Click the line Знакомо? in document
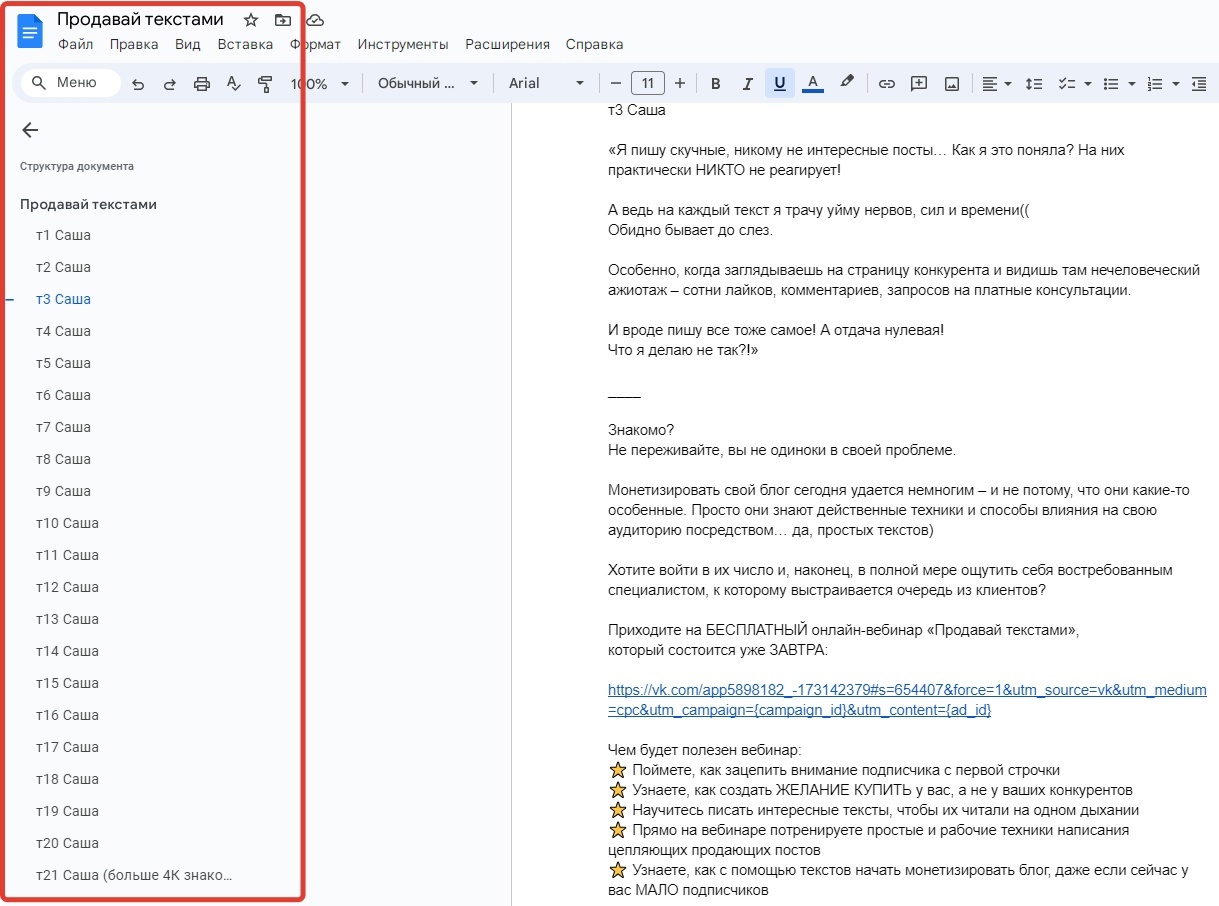Image resolution: width=1219 pixels, height=906 pixels. click(641, 430)
